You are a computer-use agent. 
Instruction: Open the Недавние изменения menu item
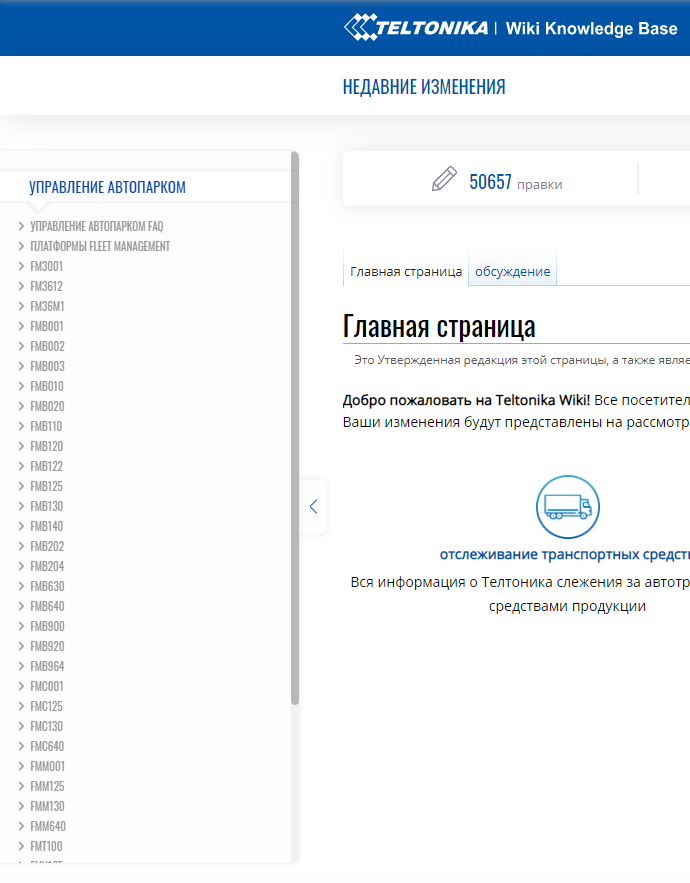tap(424, 87)
